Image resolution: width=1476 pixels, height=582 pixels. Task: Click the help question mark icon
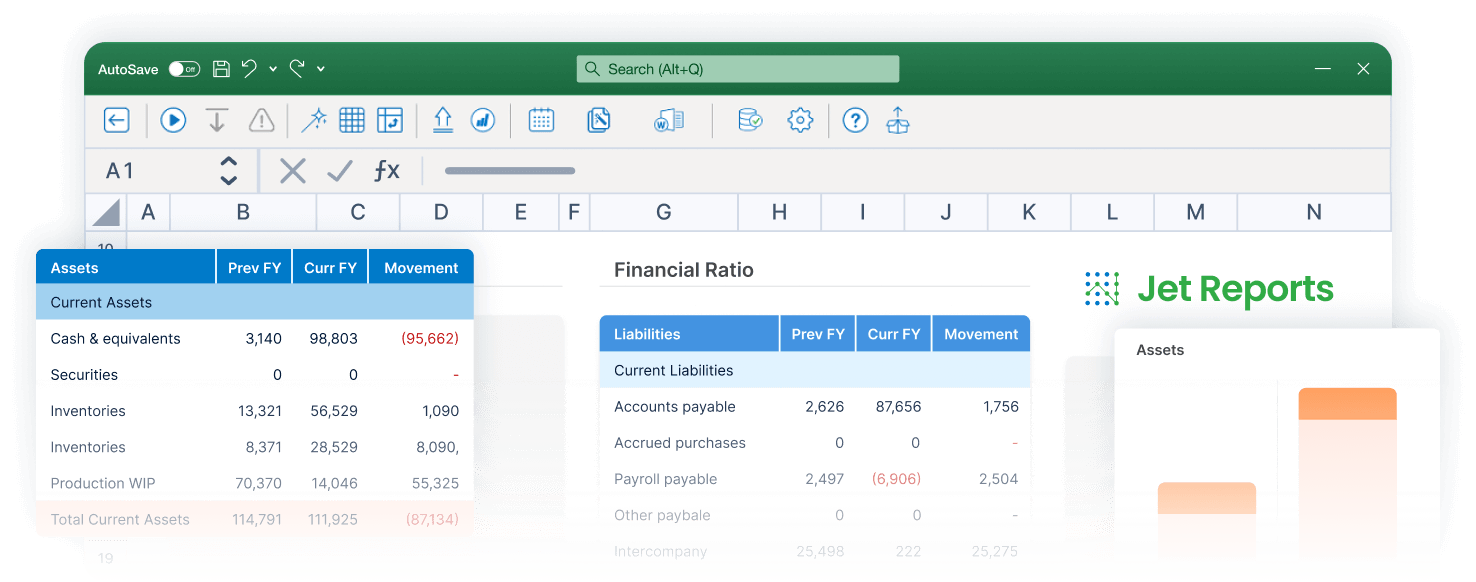point(855,121)
